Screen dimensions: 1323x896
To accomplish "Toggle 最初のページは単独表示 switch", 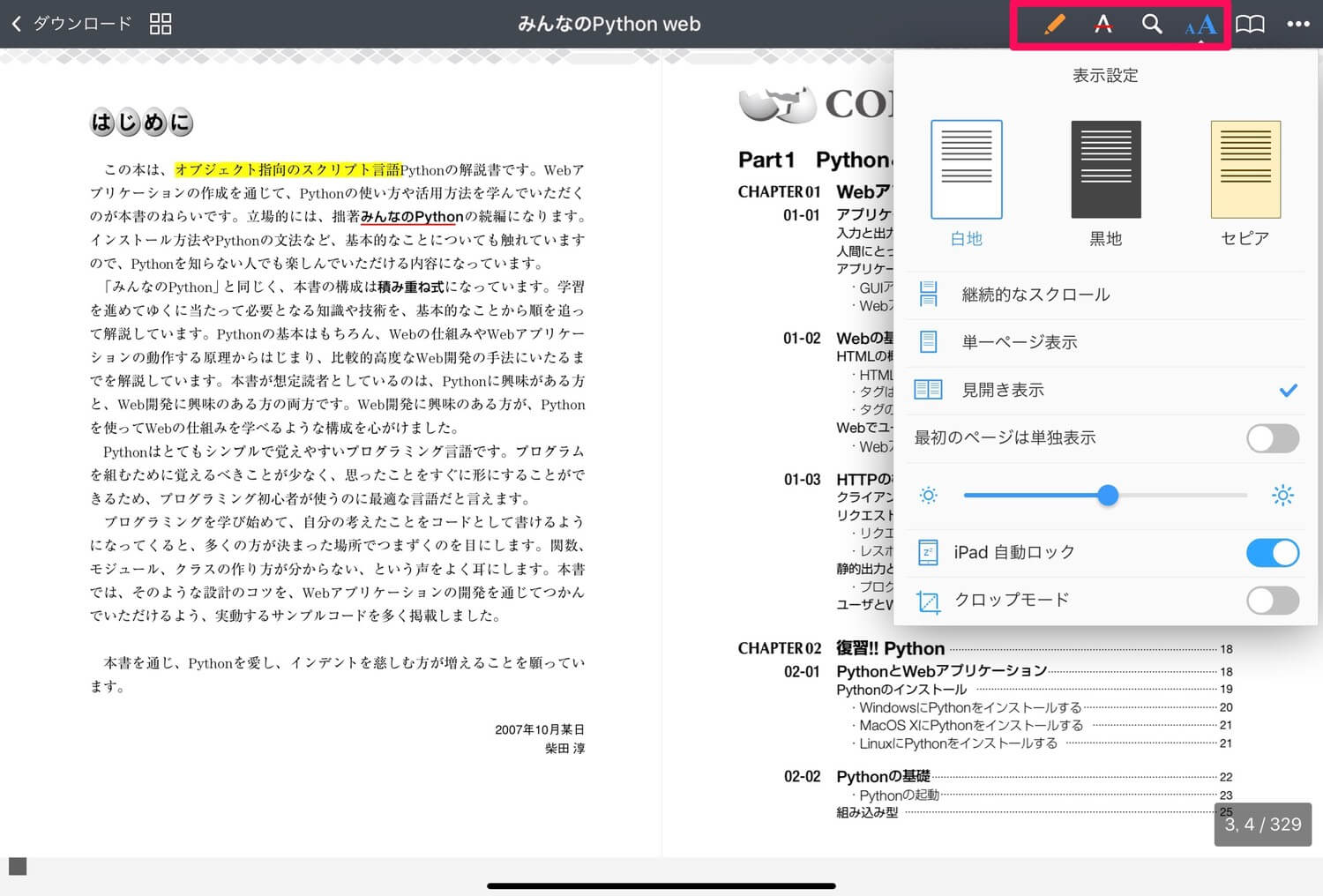I will pos(1273,437).
